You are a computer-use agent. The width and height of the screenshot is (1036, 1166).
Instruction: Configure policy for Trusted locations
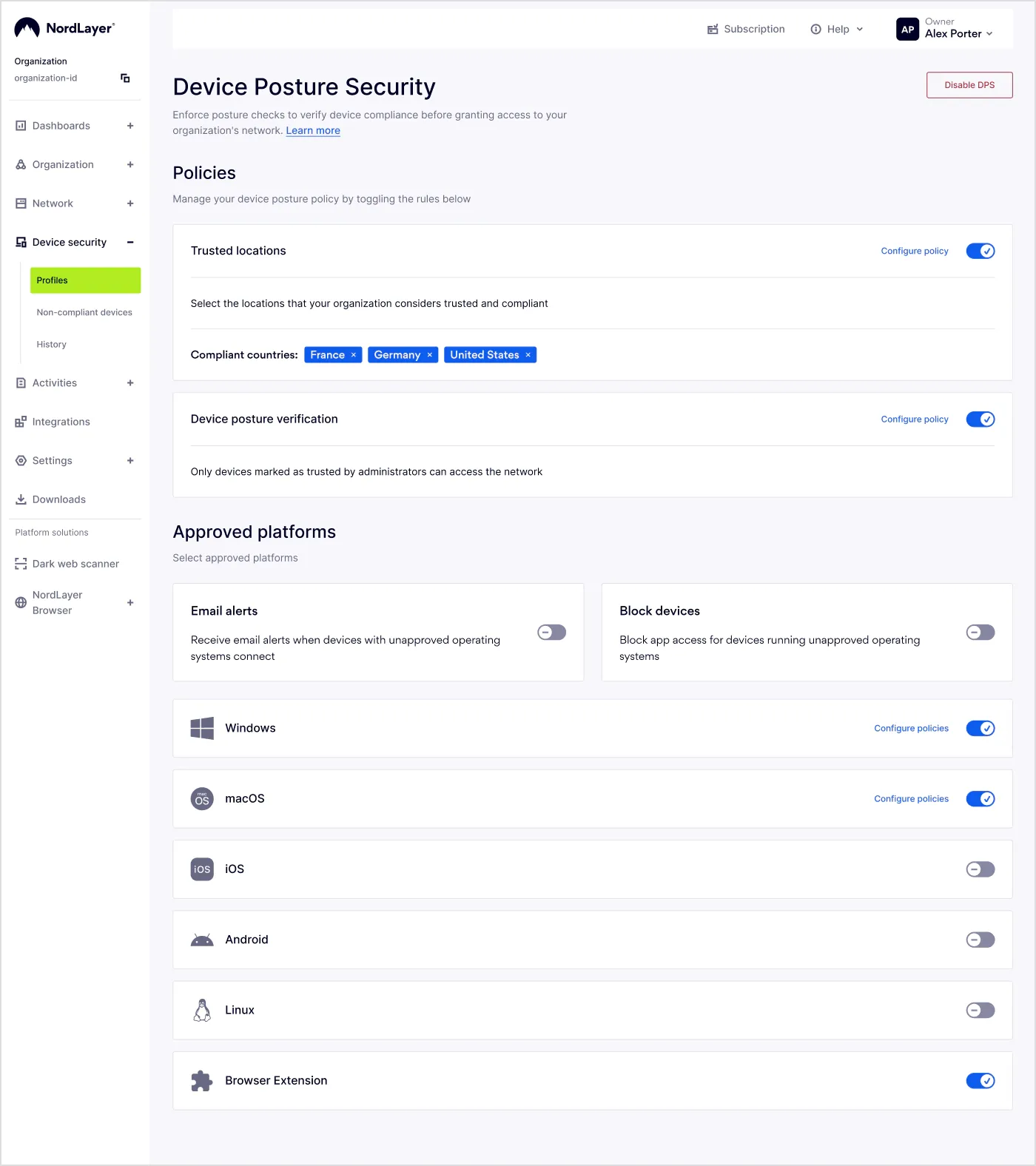click(x=915, y=251)
